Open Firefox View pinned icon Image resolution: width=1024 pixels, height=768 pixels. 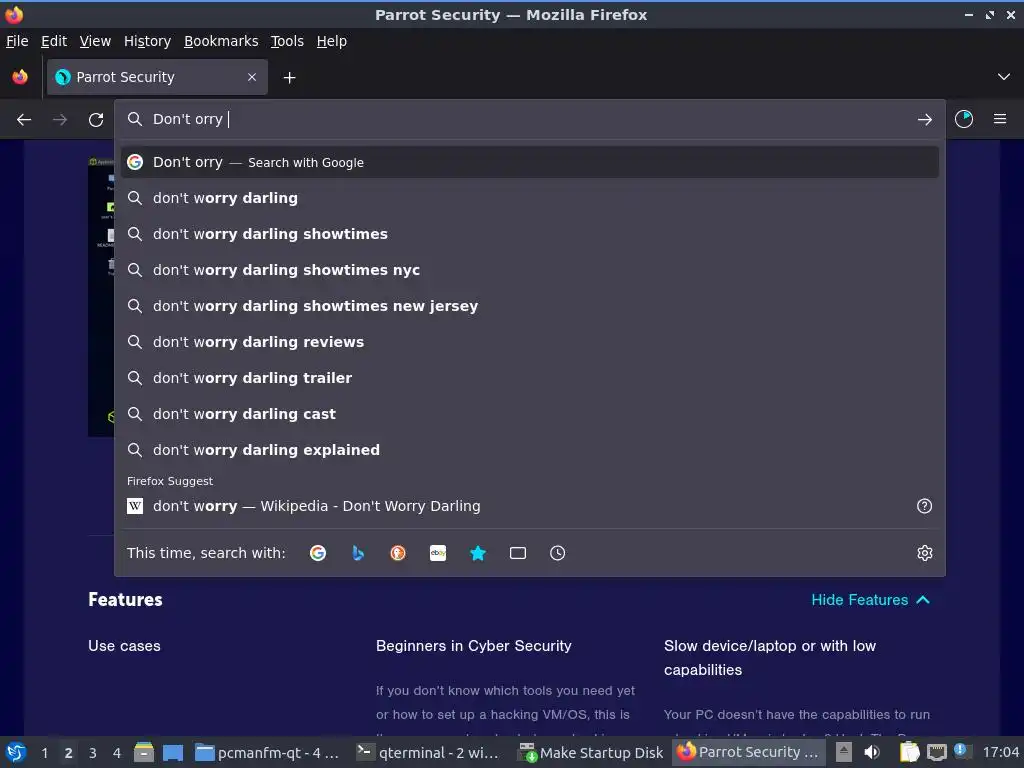click(20, 77)
